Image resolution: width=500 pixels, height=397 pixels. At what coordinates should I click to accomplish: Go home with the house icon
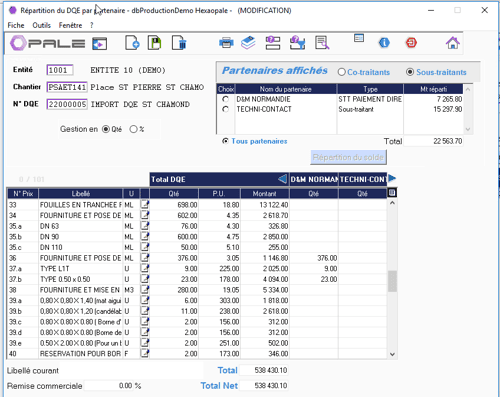click(452, 43)
